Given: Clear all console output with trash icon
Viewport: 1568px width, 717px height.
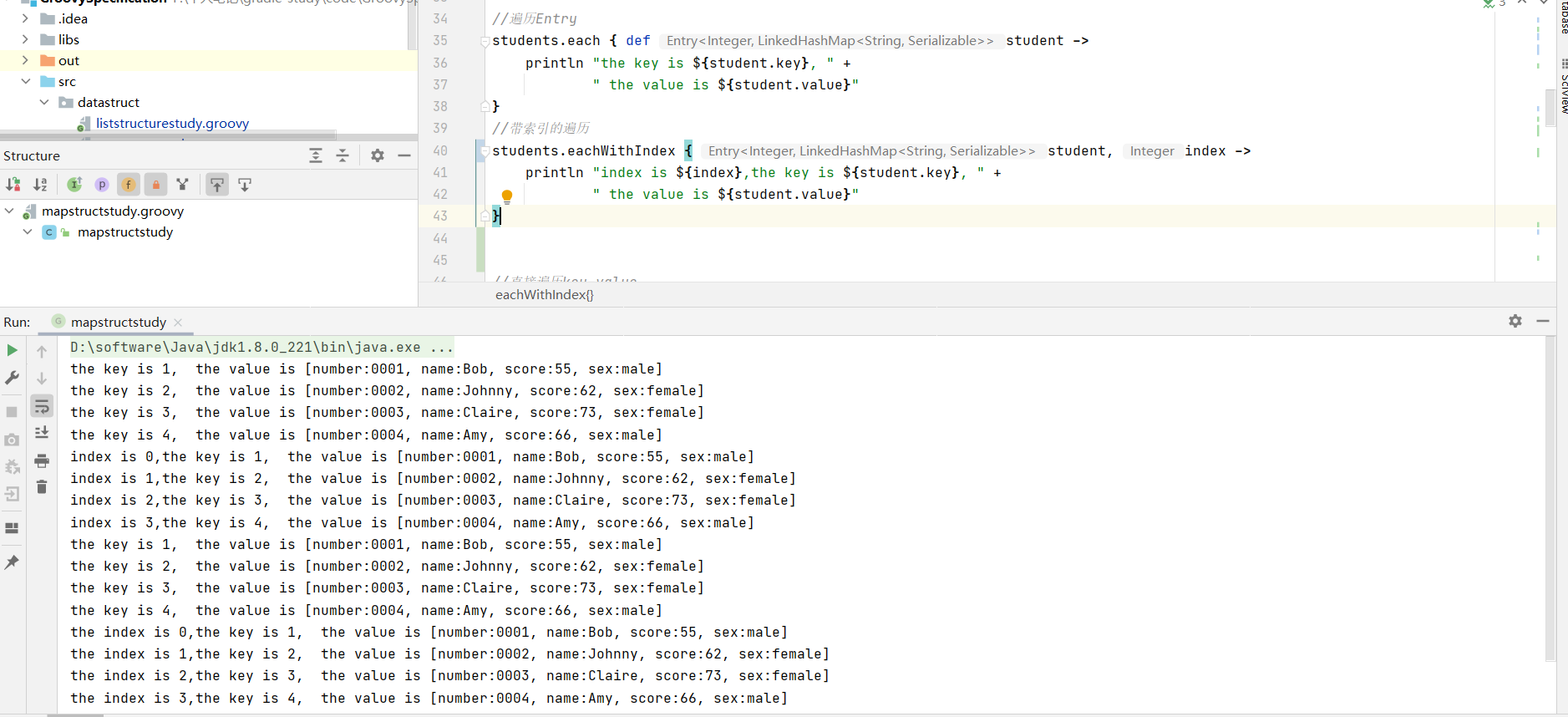Looking at the screenshot, I should 42,487.
